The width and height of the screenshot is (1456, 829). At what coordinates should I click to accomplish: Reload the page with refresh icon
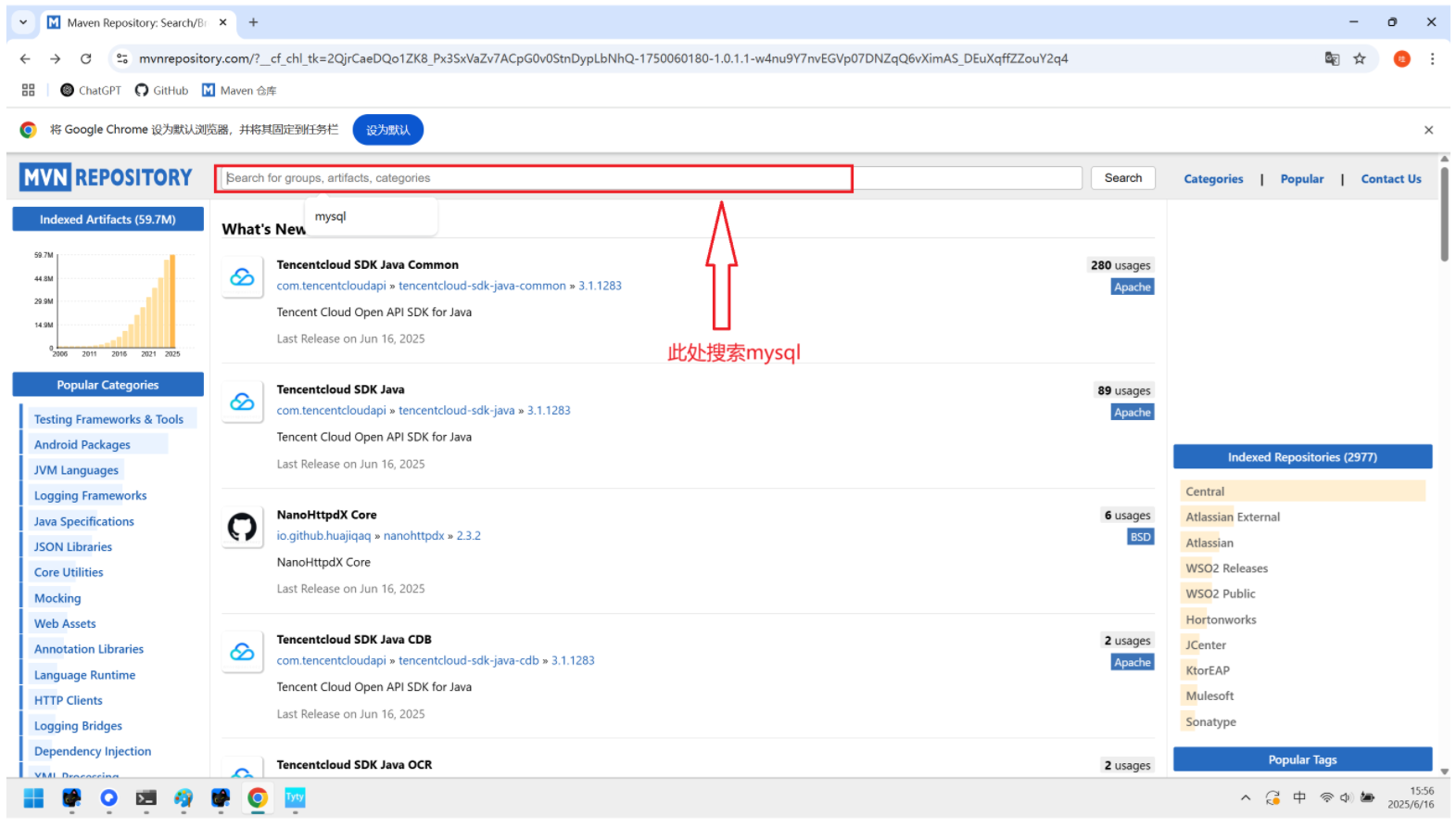[x=86, y=58]
